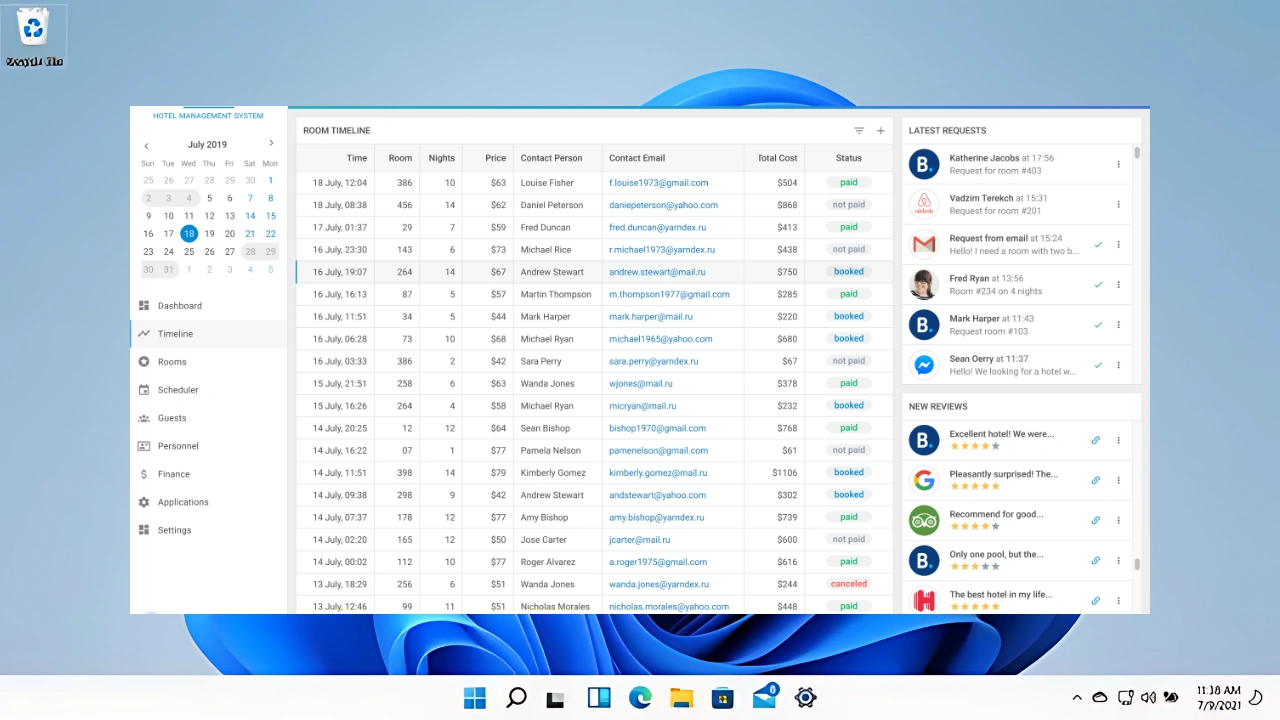Open link of "Pleasantly surprised" review
Screen dimensions: 1280x720
pyautogui.click(x=1095, y=480)
